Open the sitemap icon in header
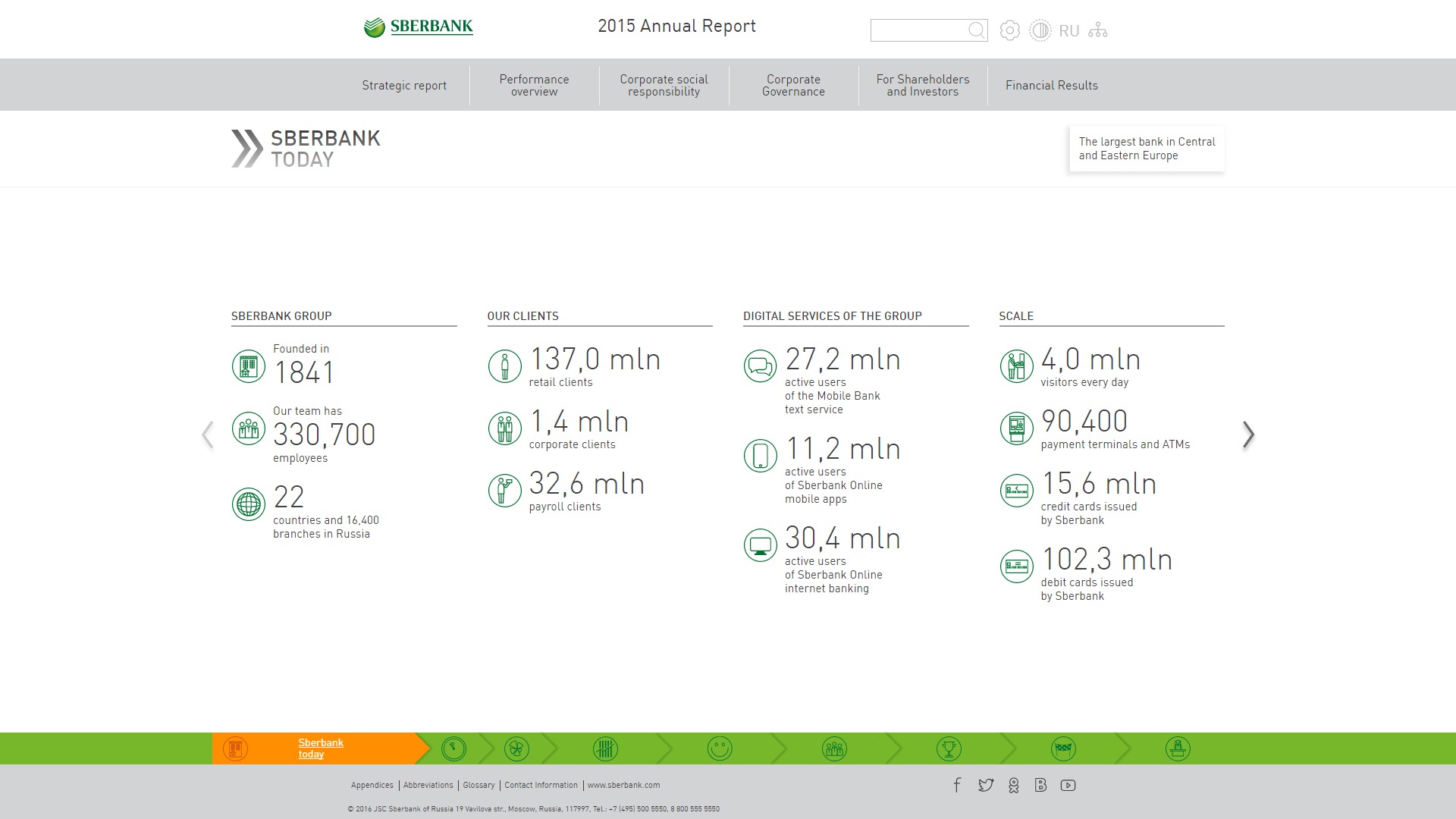The width and height of the screenshot is (1456, 819). [1097, 30]
